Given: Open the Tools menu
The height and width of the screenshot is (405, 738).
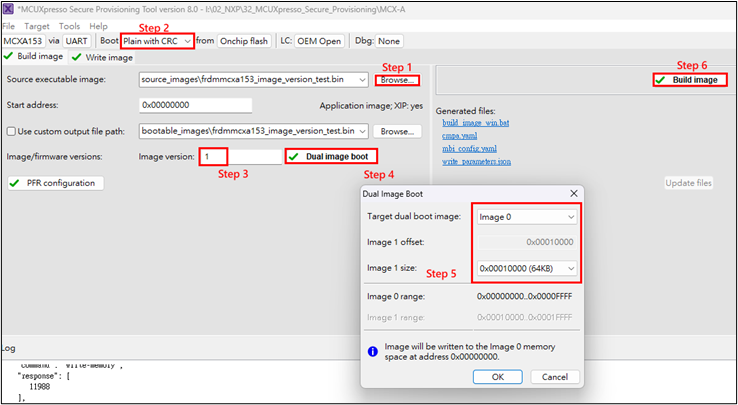Looking at the screenshot, I should click(x=69, y=25).
